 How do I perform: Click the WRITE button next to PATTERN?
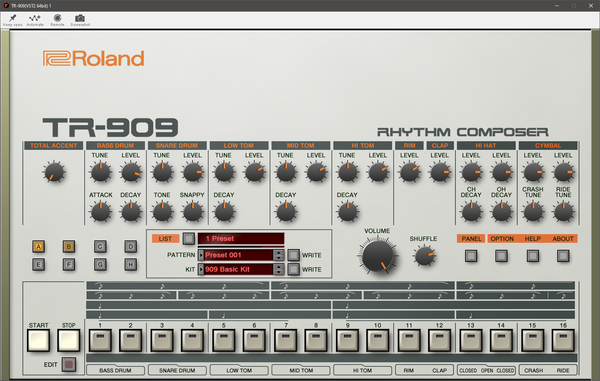tap(293, 255)
